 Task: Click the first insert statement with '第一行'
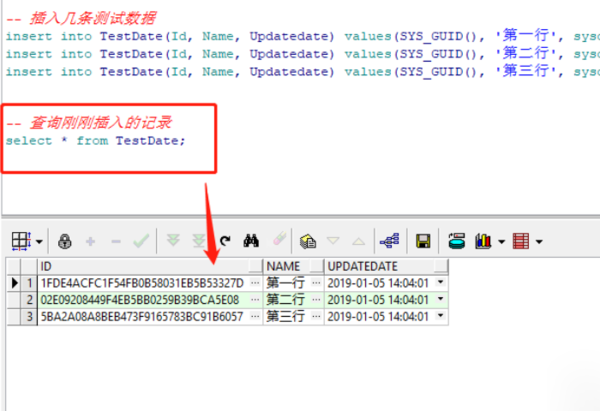(302, 36)
